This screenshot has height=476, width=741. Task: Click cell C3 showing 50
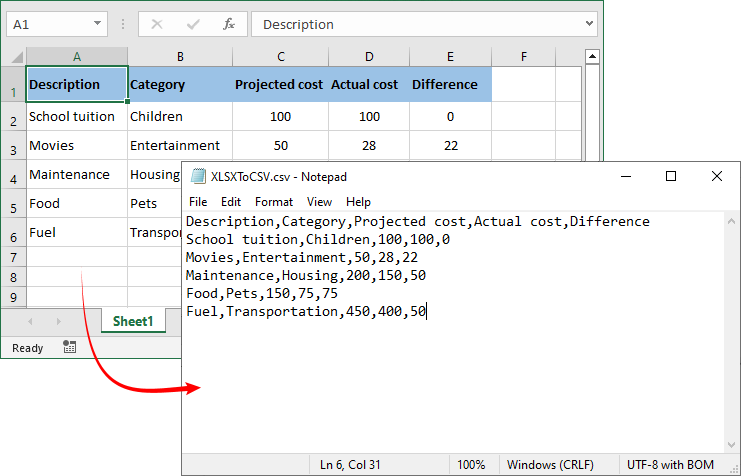pyautogui.click(x=281, y=145)
